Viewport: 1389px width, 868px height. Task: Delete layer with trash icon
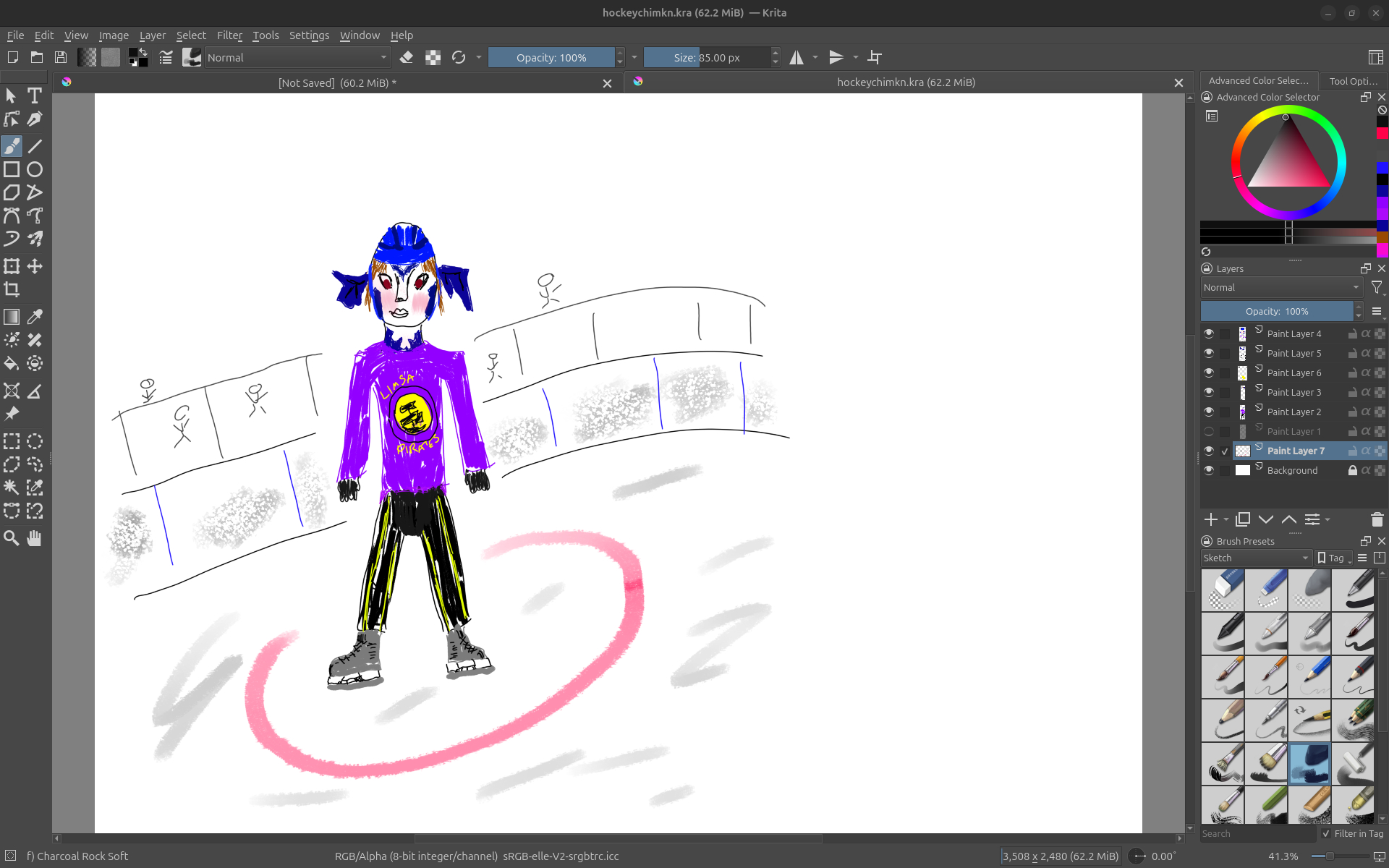1377,519
